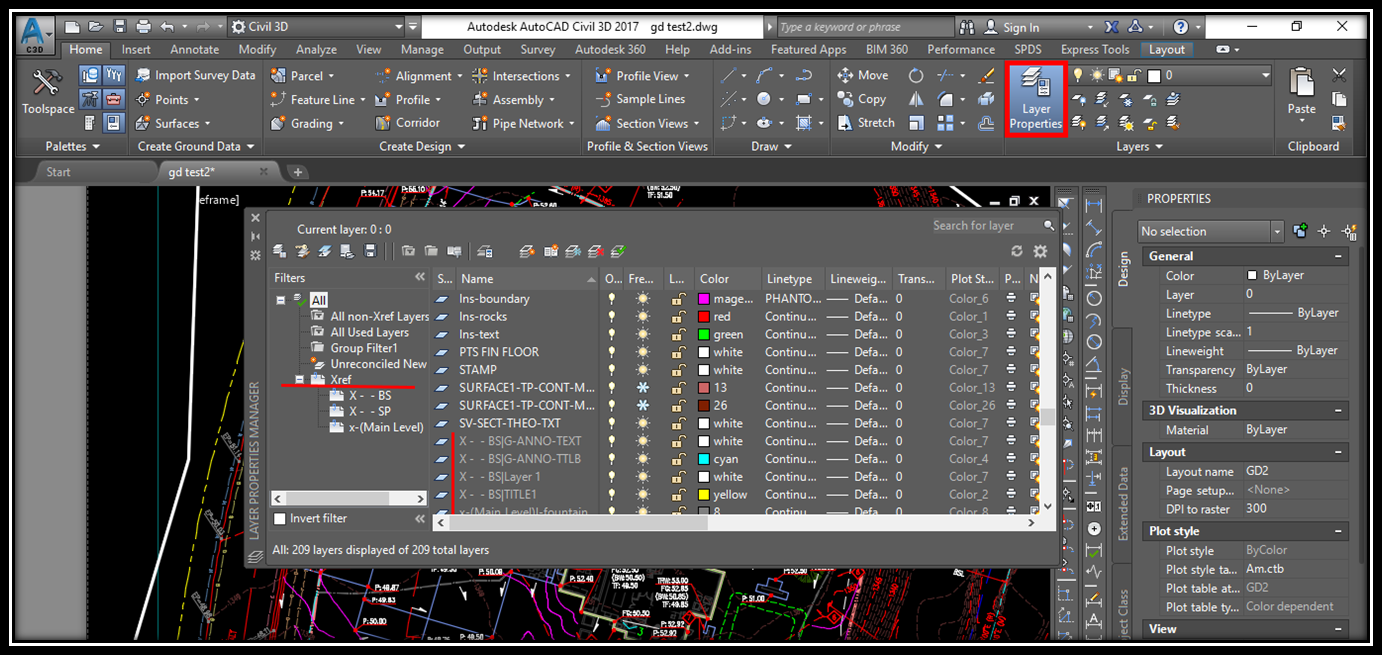Open the Corridor tool
1382x655 pixels.
pyautogui.click(x=407, y=123)
